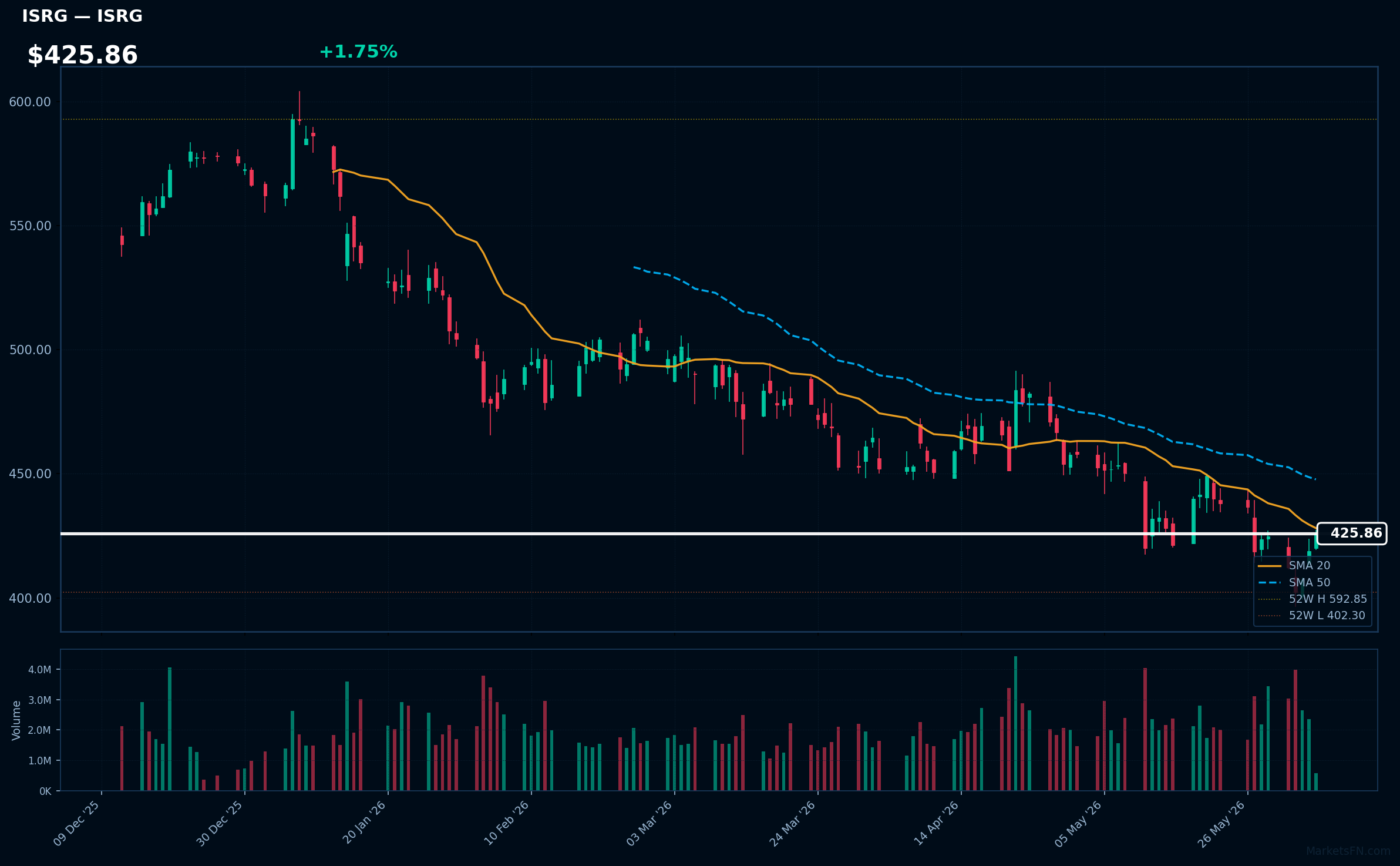Click the tall green candle peaking near 593
The width and height of the screenshot is (1400, 866).
[292, 154]
